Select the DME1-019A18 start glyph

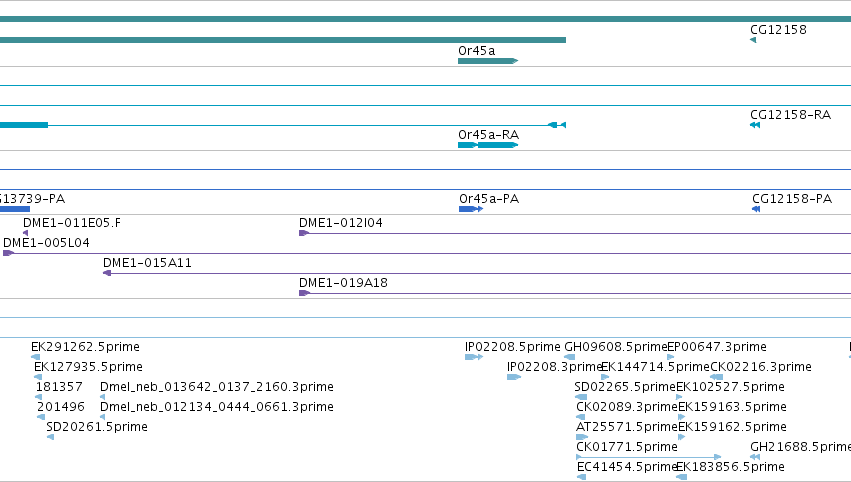[x=304, y=293]
